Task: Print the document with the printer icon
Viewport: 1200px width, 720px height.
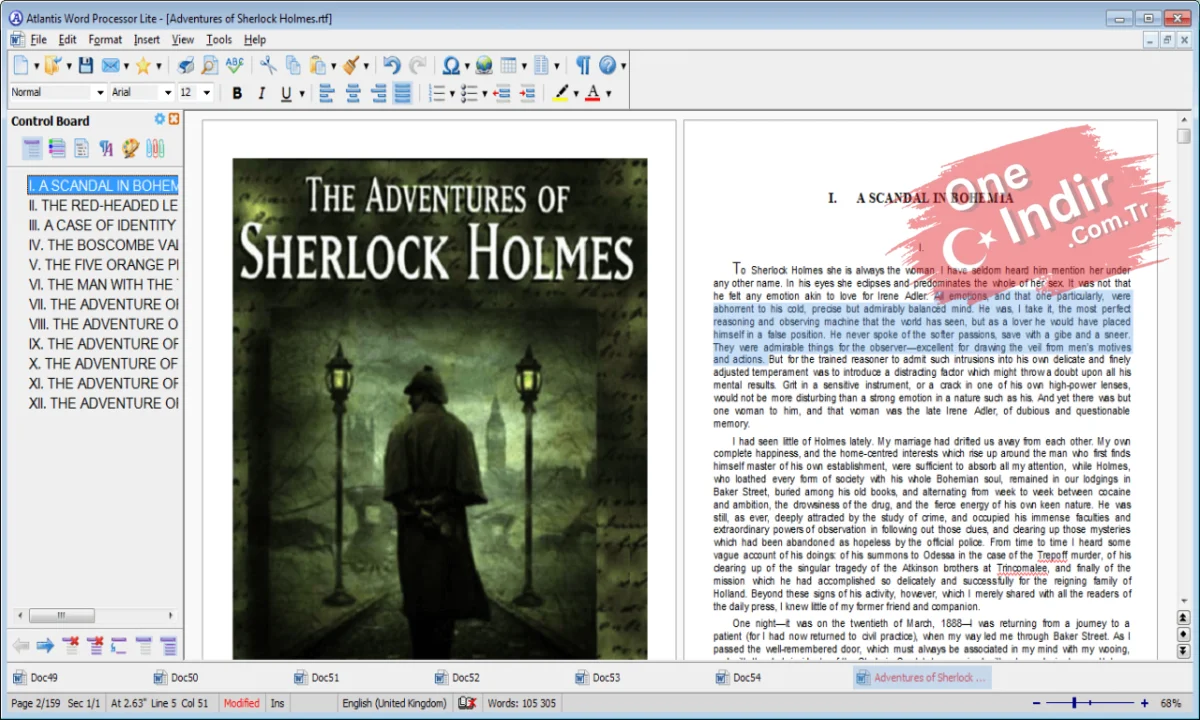Action: [185, 66]
